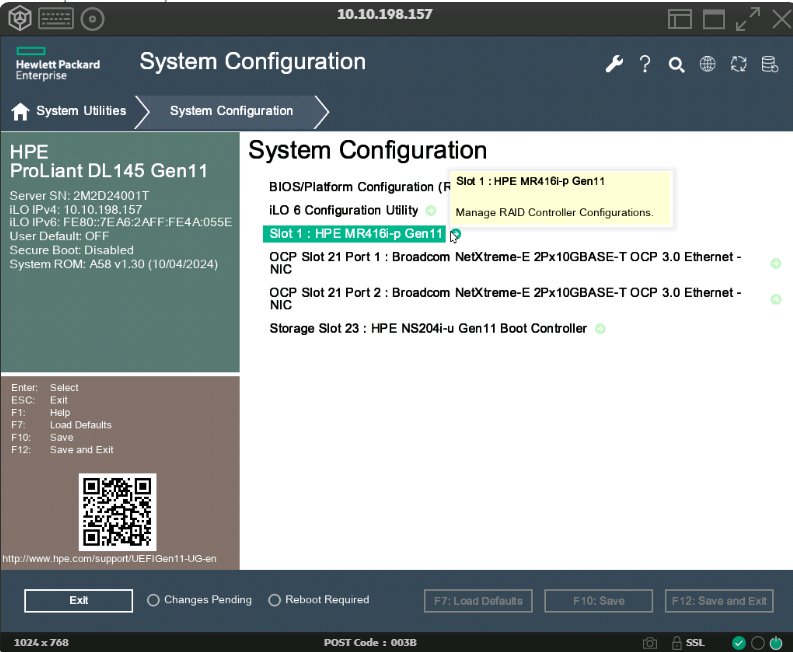Click arrow next to iLO 6 Configuration Utility

click(431, 210)
